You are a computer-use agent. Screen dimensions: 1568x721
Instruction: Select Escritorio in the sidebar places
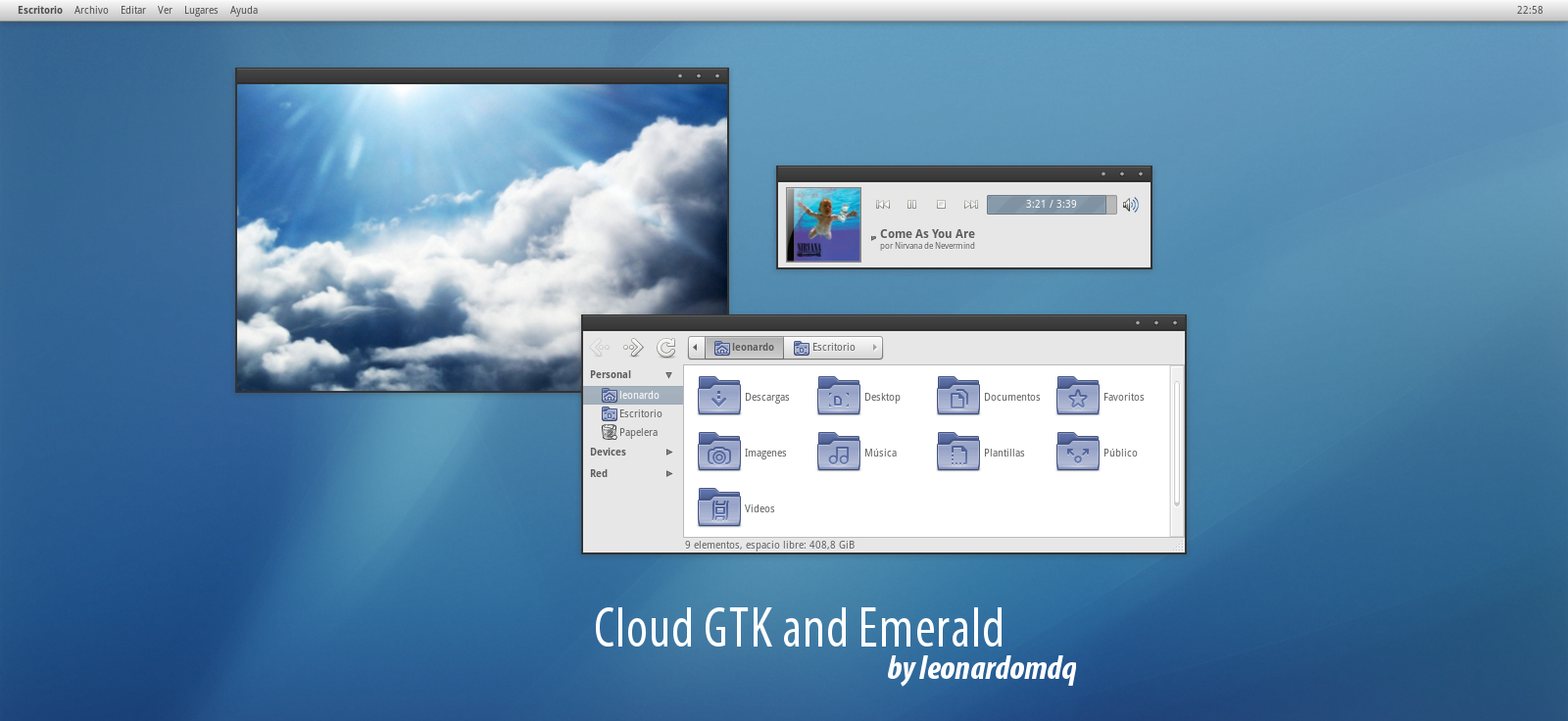point(633,413)
